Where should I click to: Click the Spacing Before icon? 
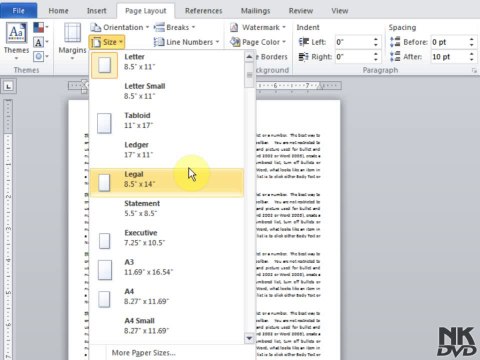[x=395, y=42]
